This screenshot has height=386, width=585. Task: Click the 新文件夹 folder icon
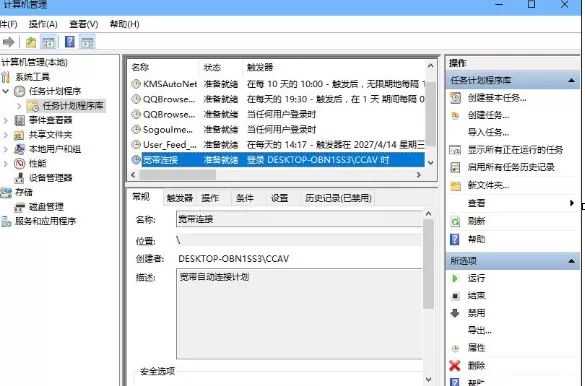[455, 185]
